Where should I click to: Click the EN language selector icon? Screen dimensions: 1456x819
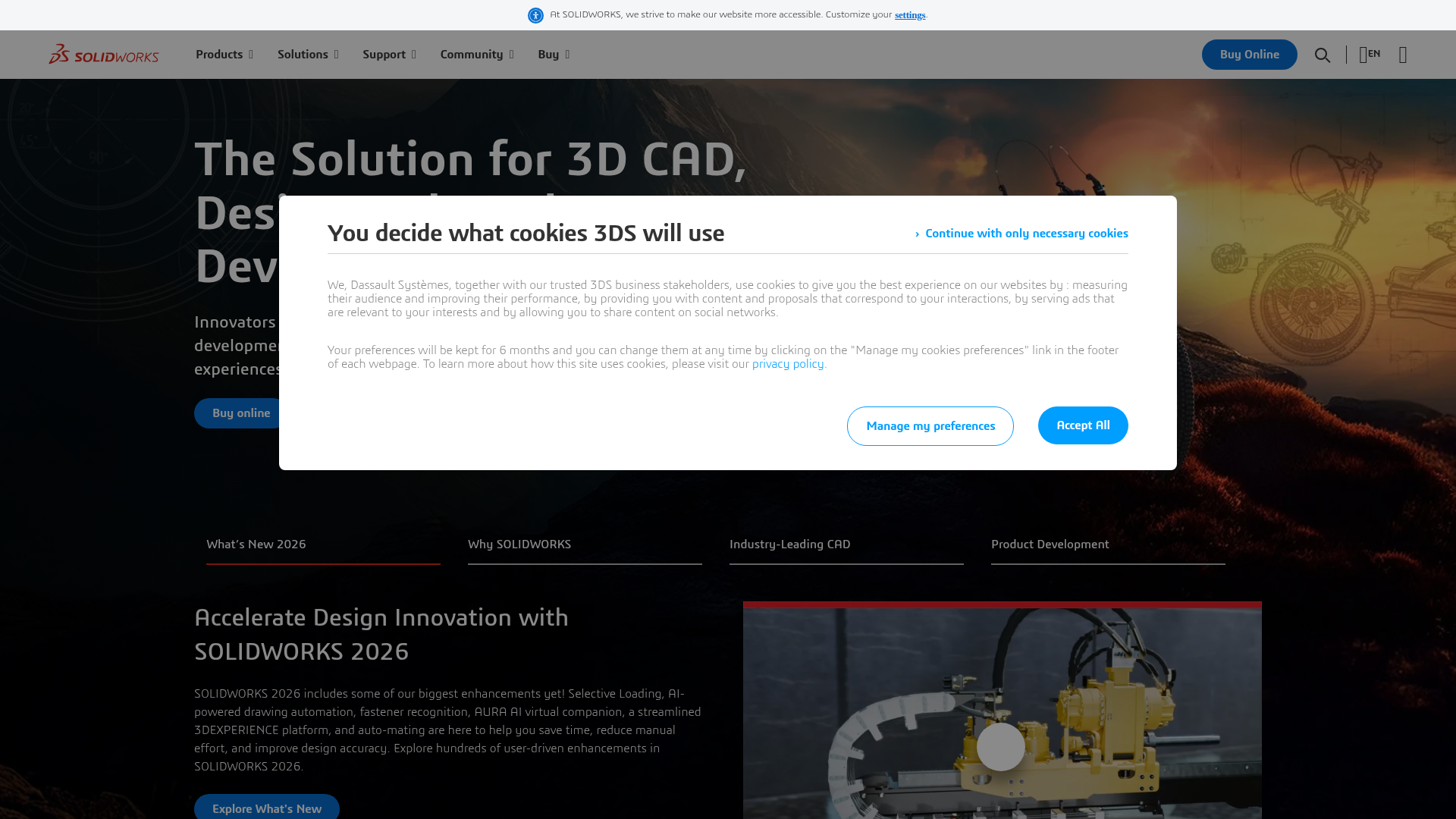1369,55
